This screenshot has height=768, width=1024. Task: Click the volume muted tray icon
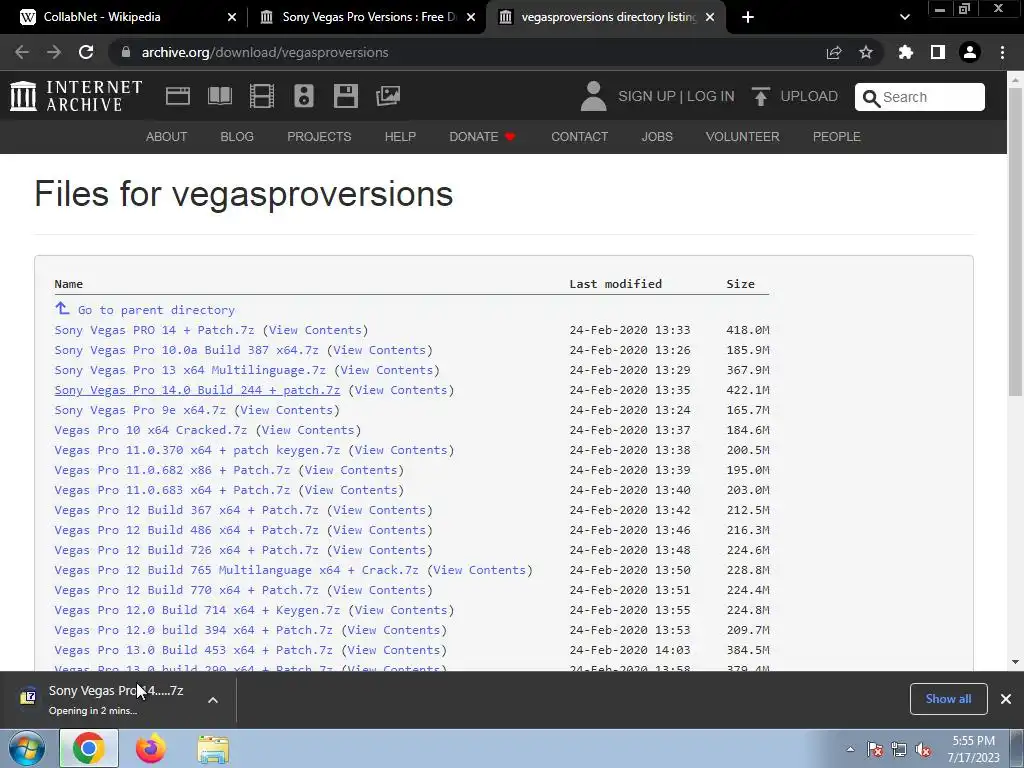coord(923,750)
